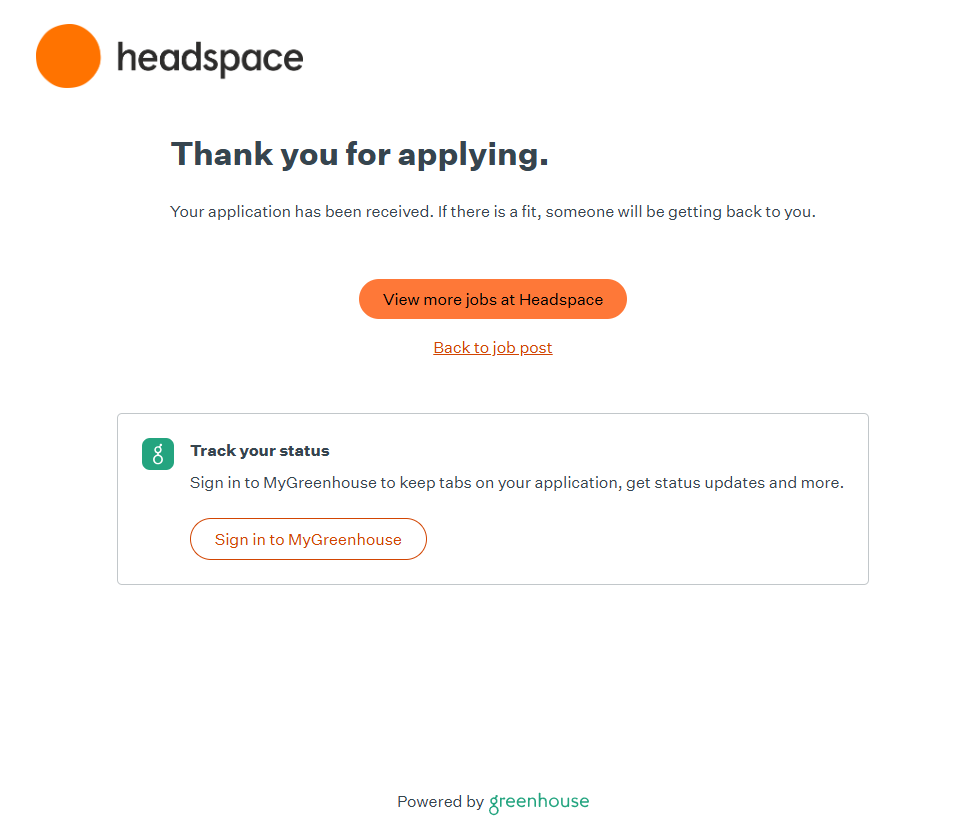Click the Powered by label in footer
The height and width of the screenshot is (837, 971).
click(x=440, y=802)
